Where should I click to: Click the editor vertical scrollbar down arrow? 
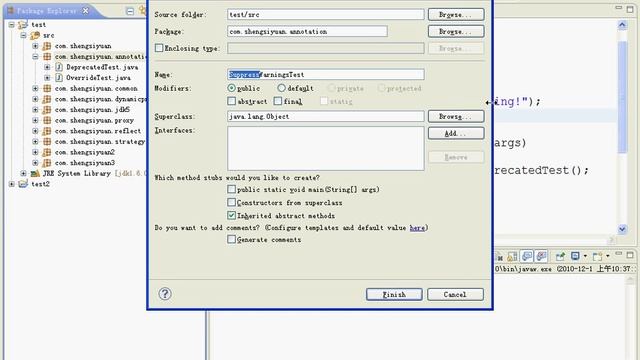622,229
